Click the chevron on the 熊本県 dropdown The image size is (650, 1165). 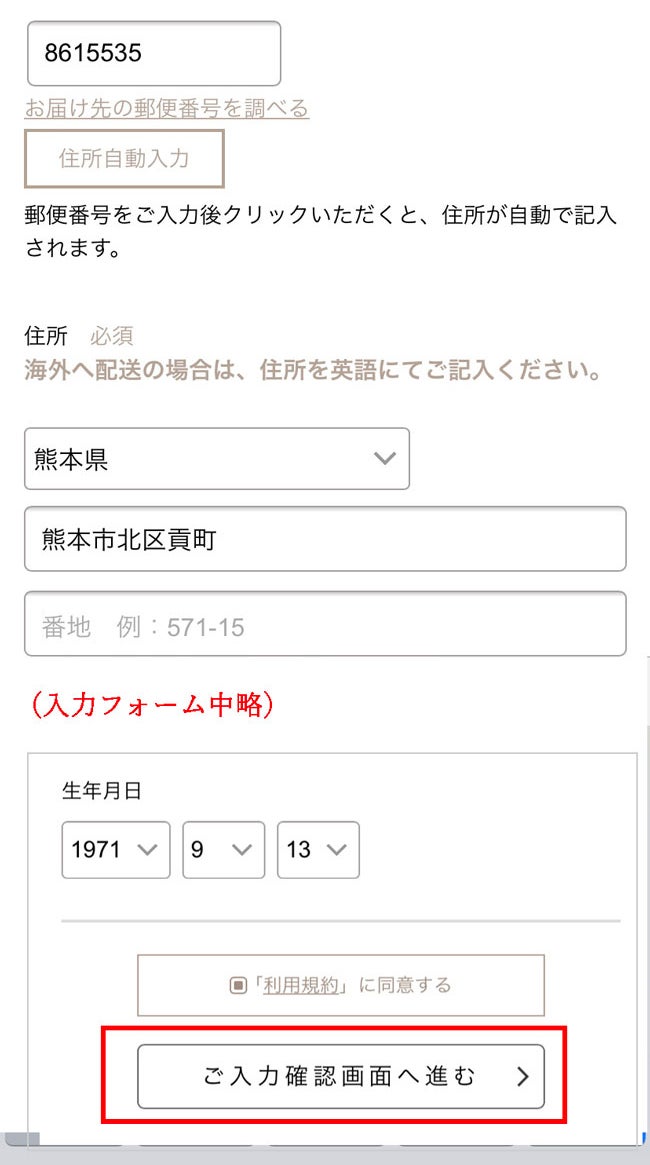(x=384, y=459)
